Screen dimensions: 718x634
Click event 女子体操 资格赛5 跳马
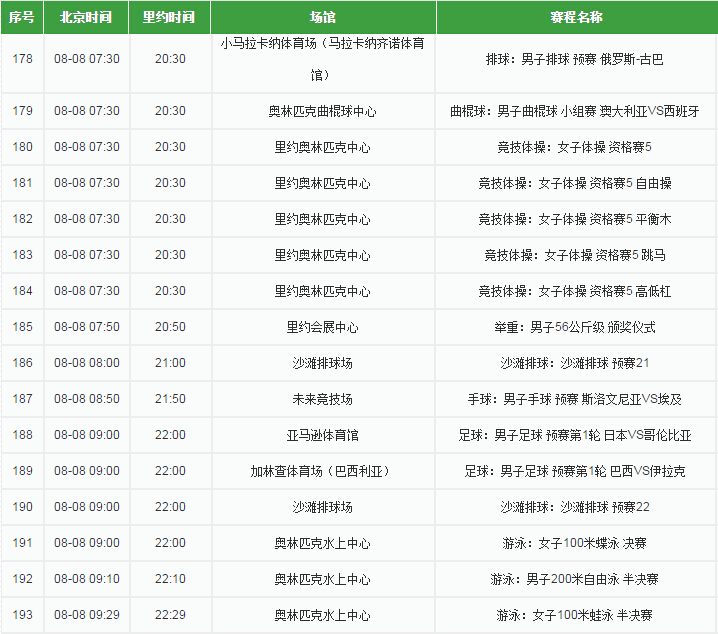pyautogui.click(x=575, y=255)
